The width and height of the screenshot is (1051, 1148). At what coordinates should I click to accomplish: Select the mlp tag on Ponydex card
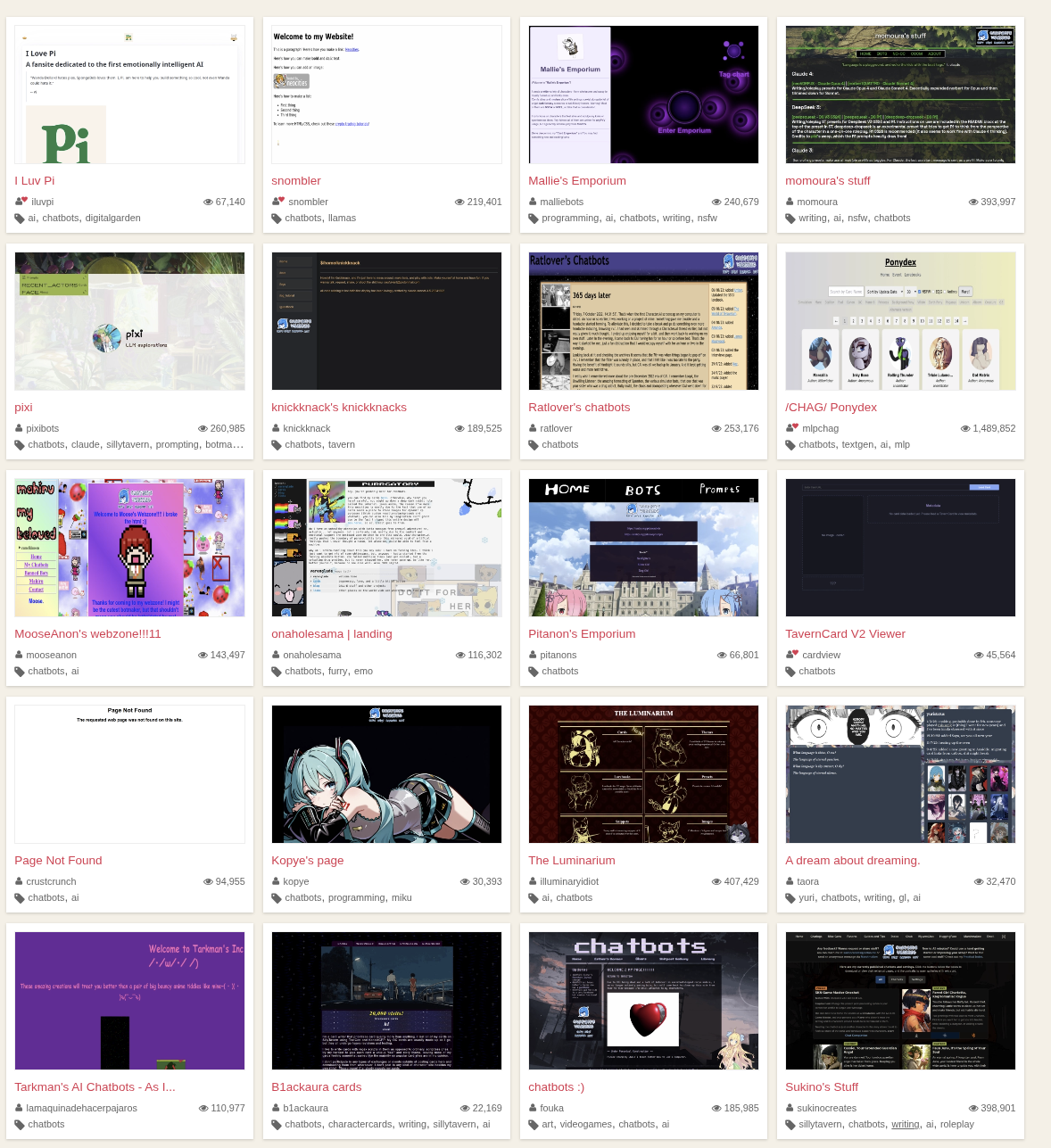click(x=902, y=444)
